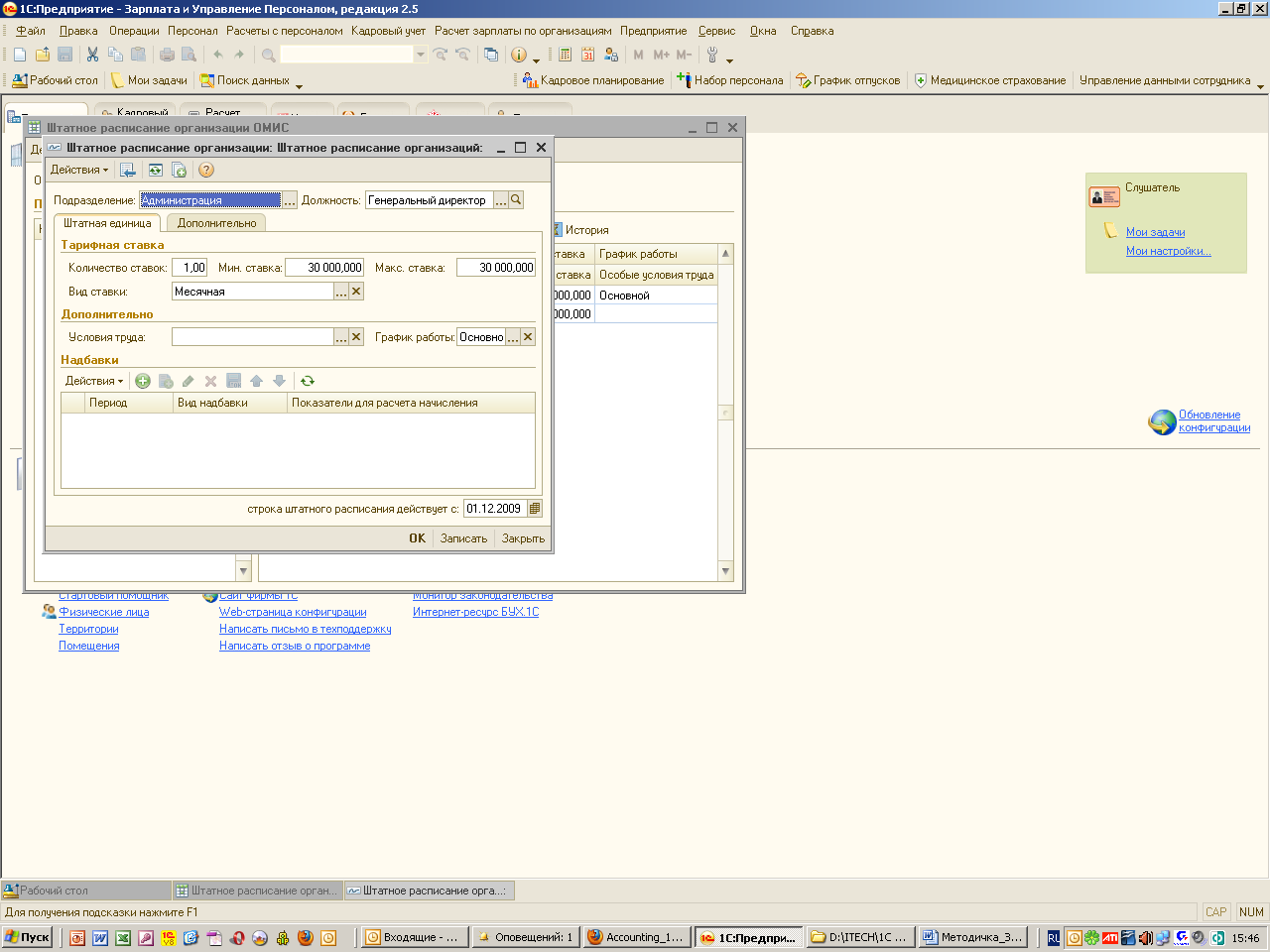The image size is (1270, 952).
Task: Open Мои настройки link
Action: tap(1168, 251)
